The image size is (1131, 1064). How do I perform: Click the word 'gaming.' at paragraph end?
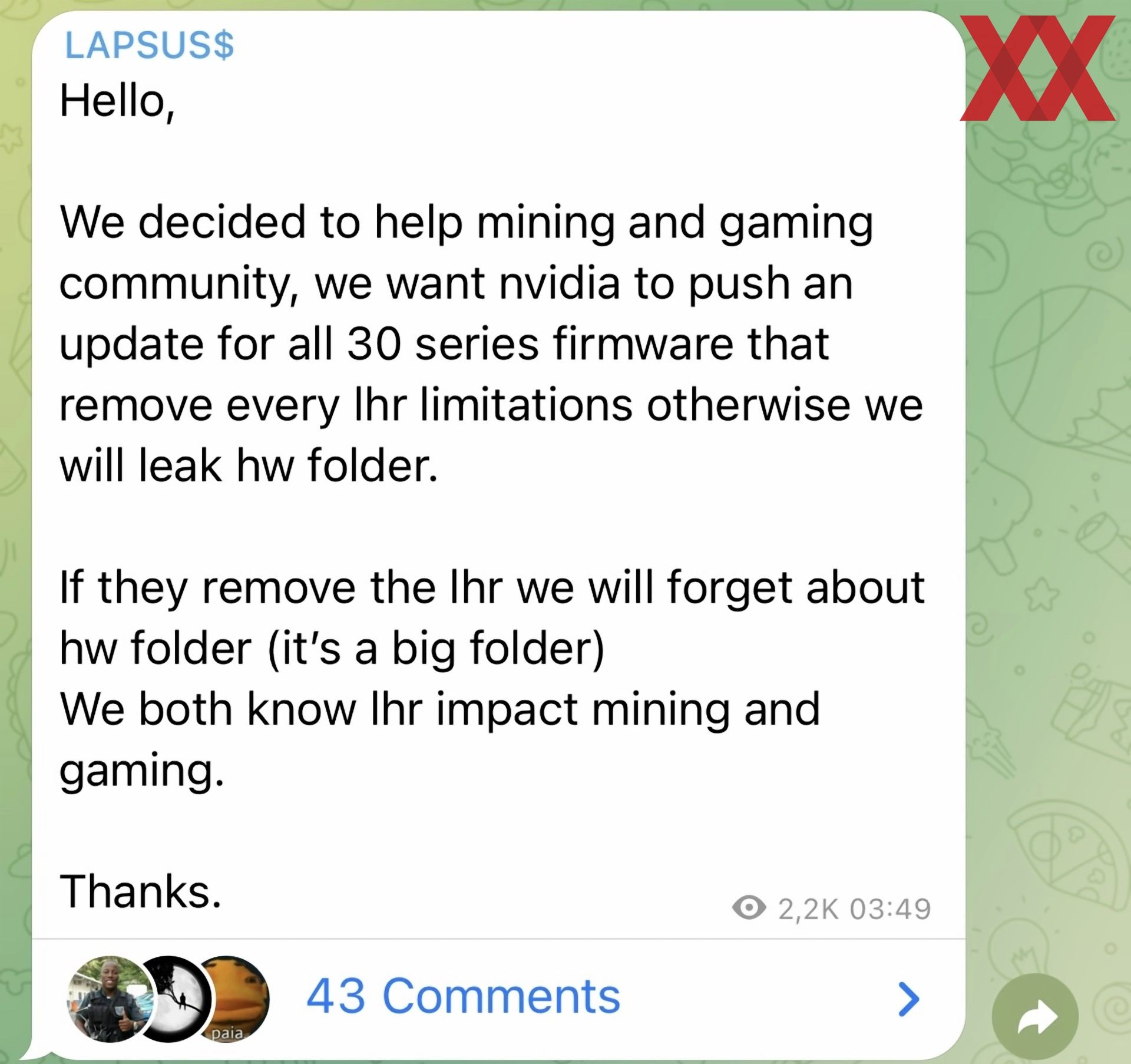142,771
